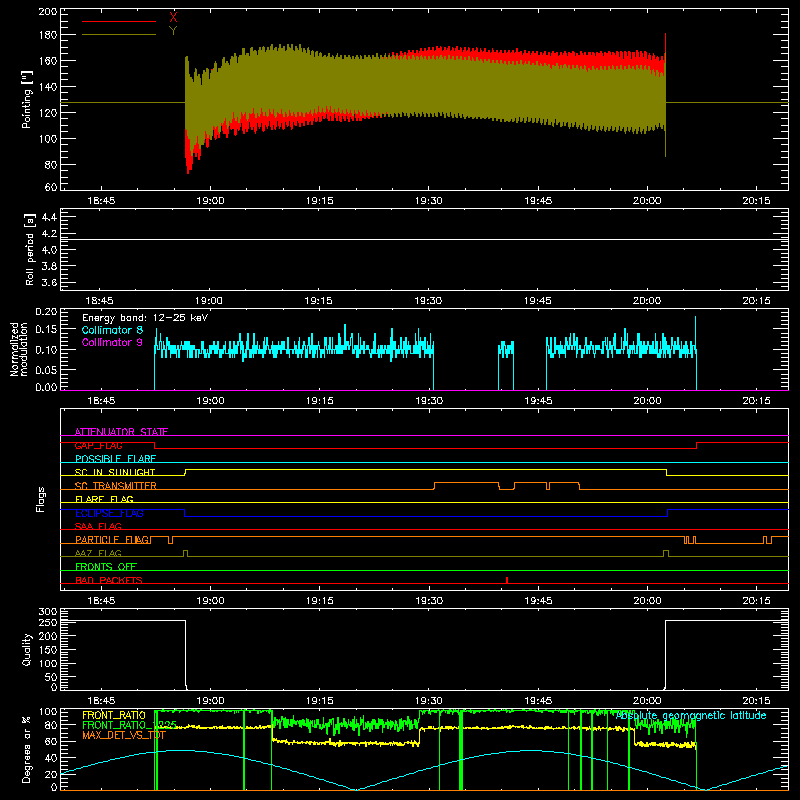Click the '300' value on Quality axis

(x=48, y=611)
